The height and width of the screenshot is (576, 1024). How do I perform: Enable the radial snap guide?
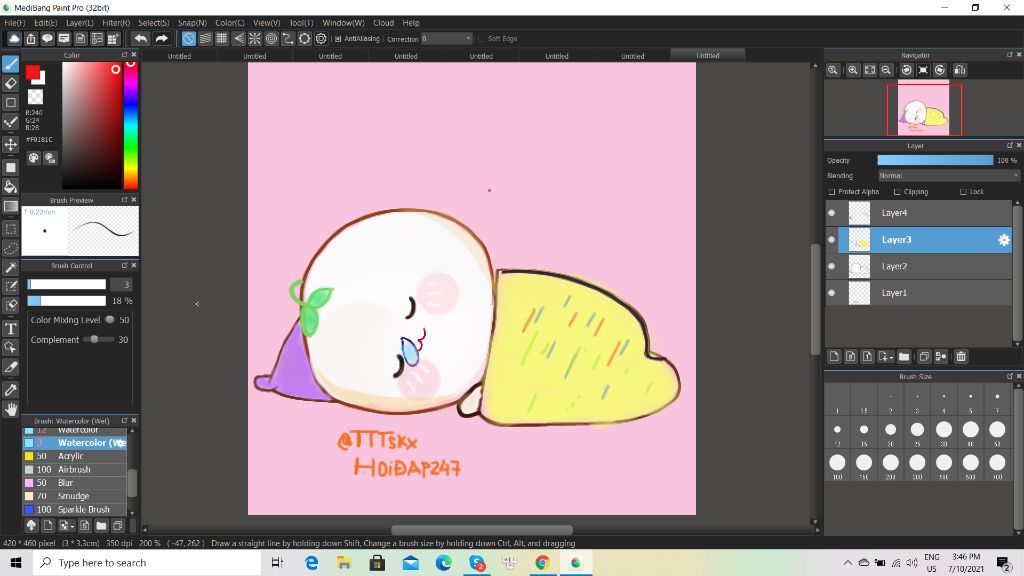click(255, 39)
